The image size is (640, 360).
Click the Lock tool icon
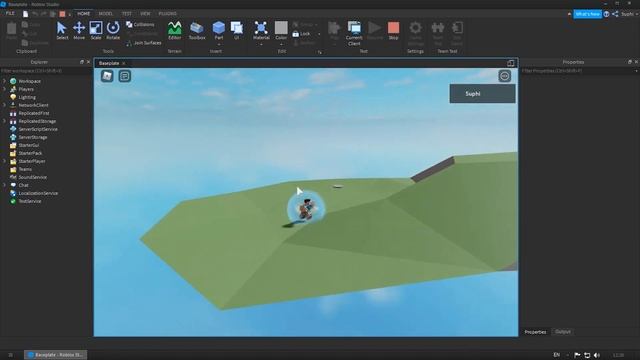pyautogui.click(x=296, y=34)
